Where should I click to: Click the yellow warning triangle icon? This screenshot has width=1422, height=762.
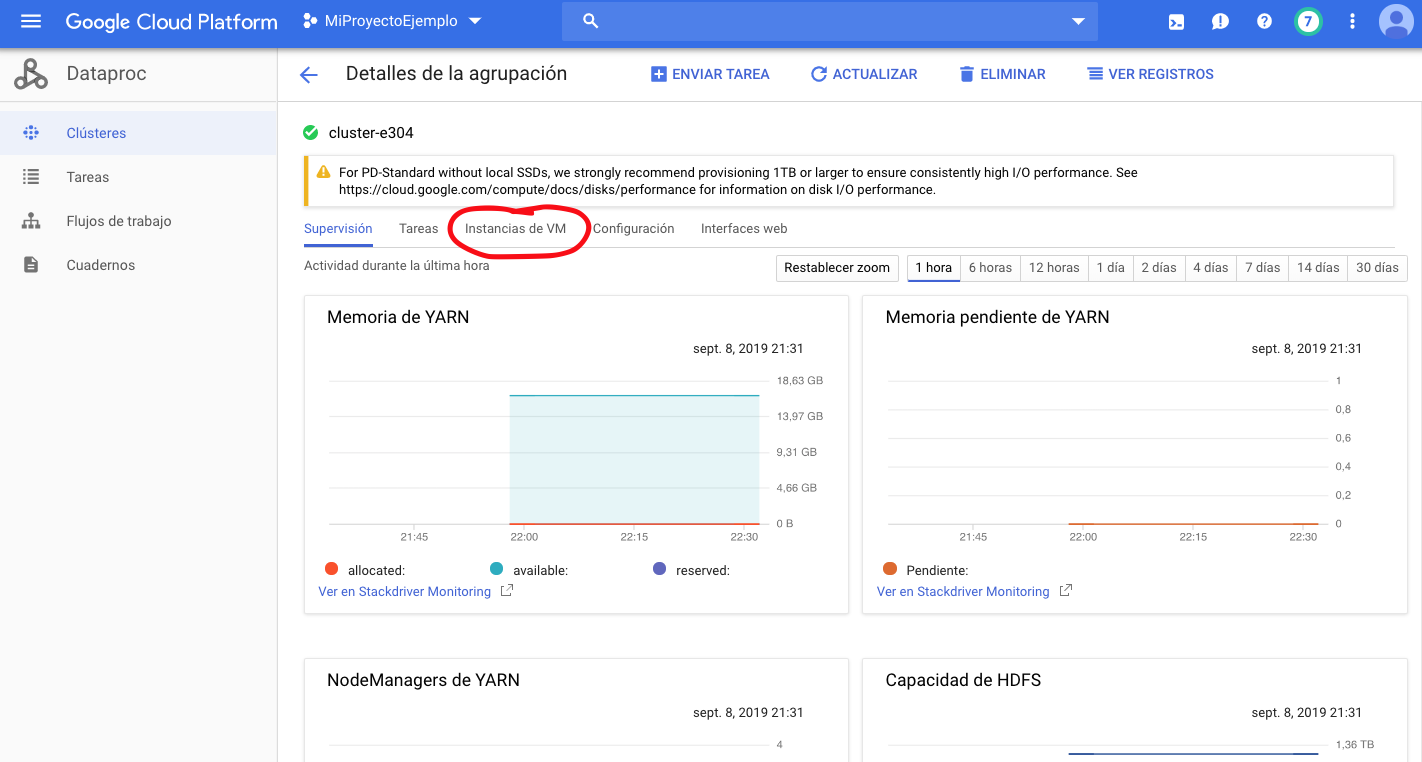pyautogui.click(x=323, y=172)
